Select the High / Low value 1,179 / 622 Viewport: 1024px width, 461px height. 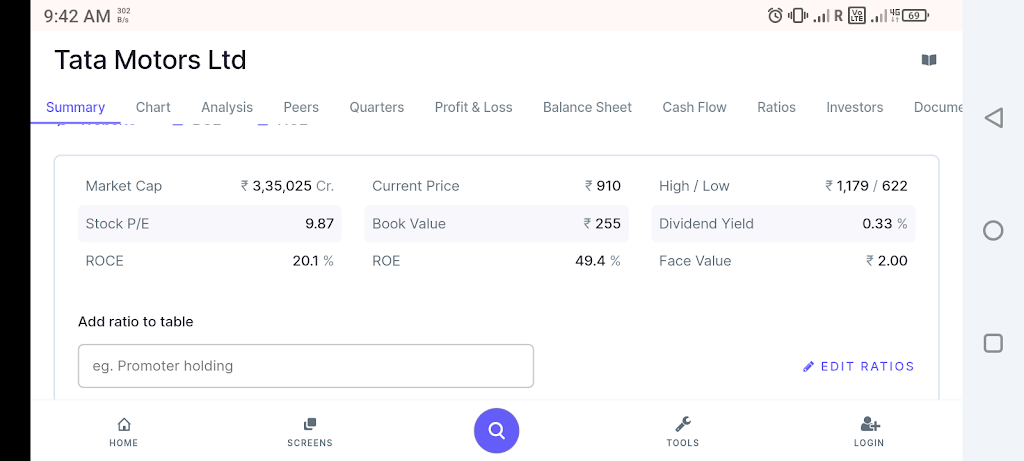tap(866, 186)
